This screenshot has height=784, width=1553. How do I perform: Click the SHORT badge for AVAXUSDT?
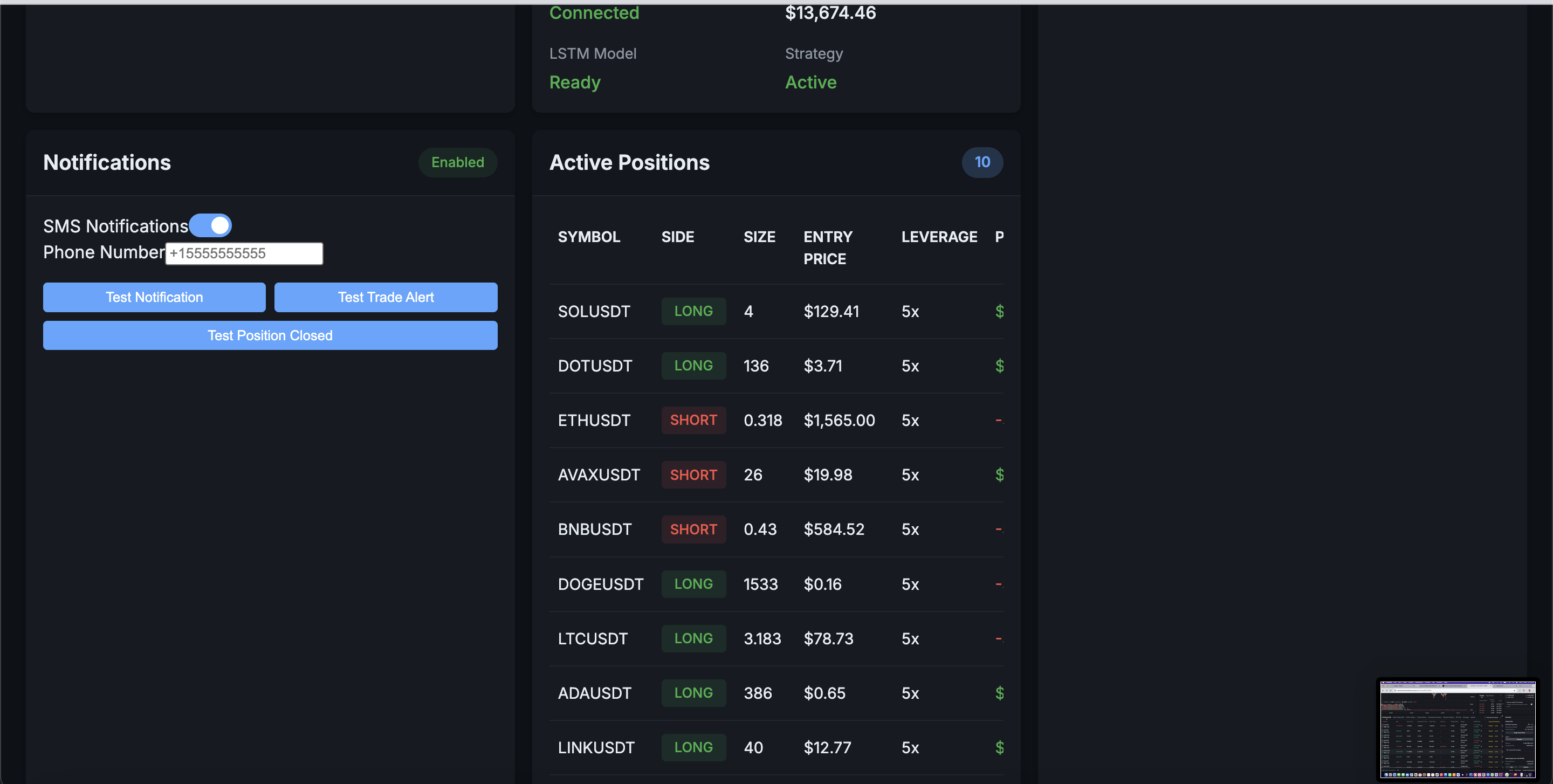pos(693,475)
